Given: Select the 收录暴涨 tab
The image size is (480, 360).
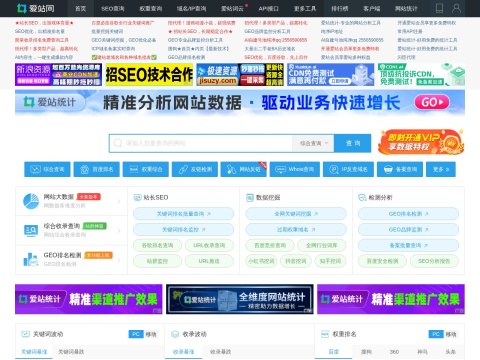Looking at the screenshot, I should [x=184, y=352].
